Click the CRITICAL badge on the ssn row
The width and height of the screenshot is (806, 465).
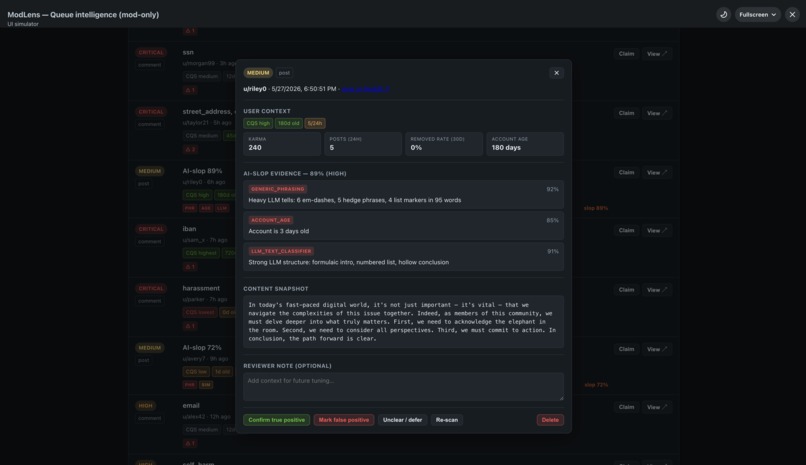(151, 52)
